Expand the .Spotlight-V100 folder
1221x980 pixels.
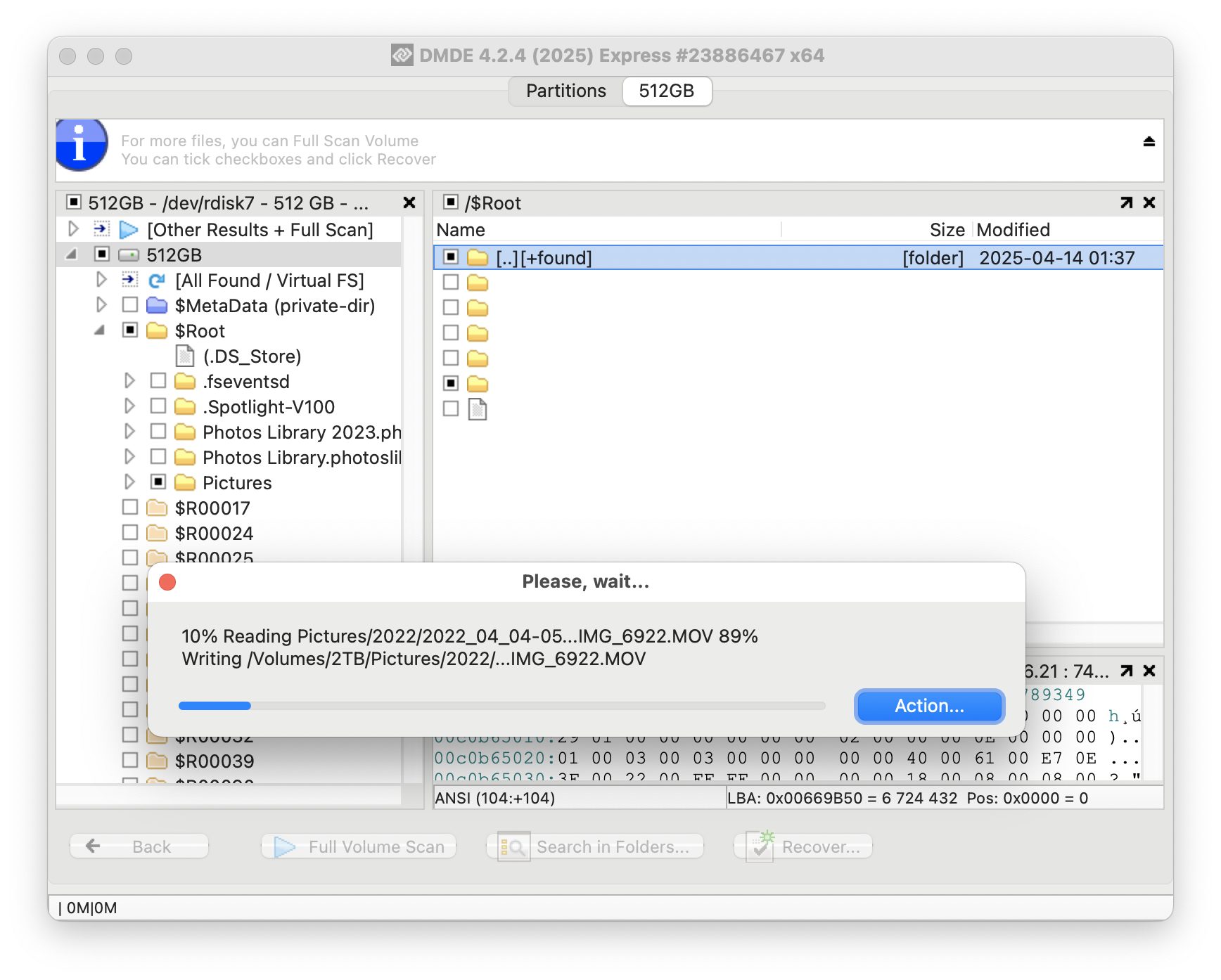pyautogui.click(x=129, y=406)
